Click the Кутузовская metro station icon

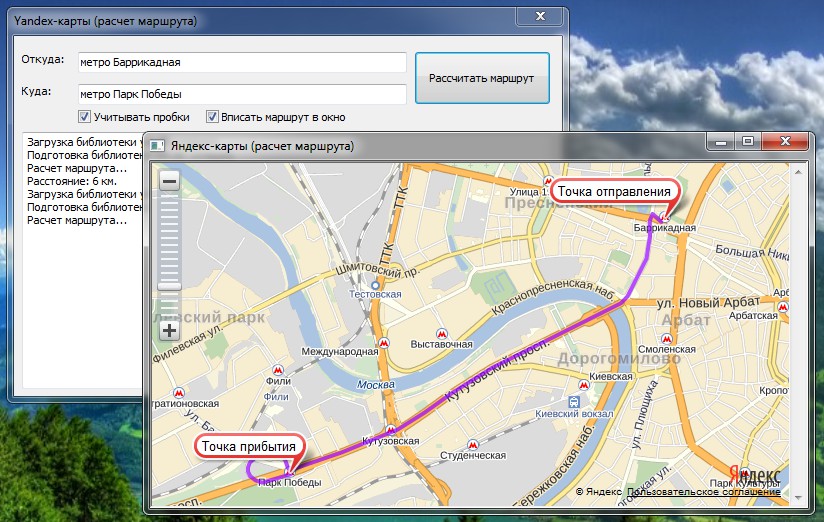[x=390, y=431]
